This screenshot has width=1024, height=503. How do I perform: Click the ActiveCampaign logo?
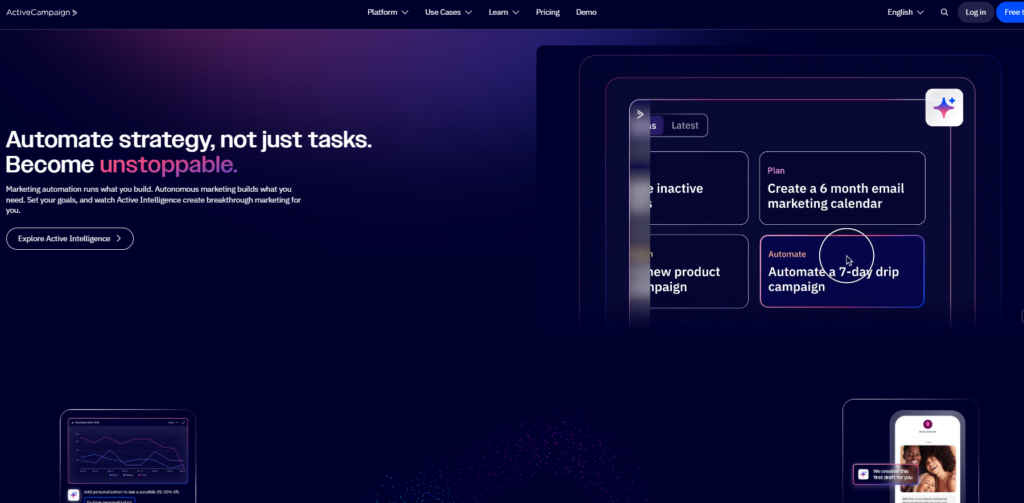pyautogui.click(x=42, y=12)
